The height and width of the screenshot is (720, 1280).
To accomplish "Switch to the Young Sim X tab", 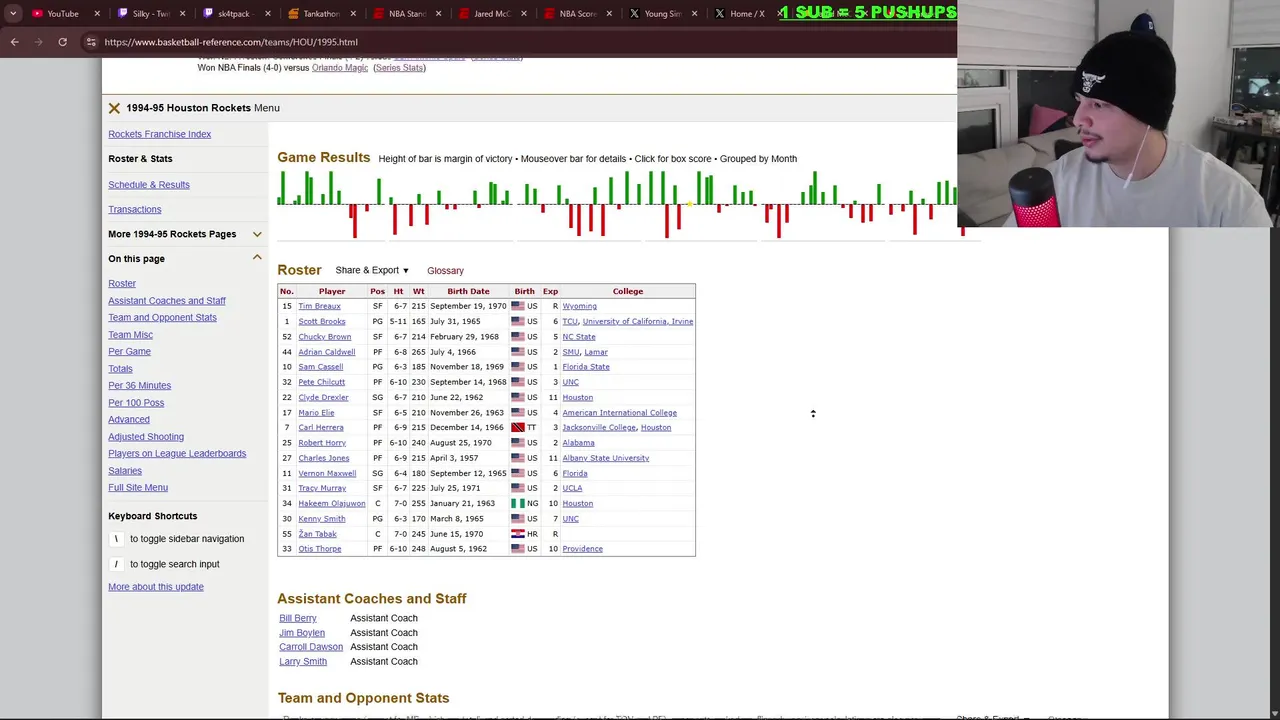I will point(662,14).
